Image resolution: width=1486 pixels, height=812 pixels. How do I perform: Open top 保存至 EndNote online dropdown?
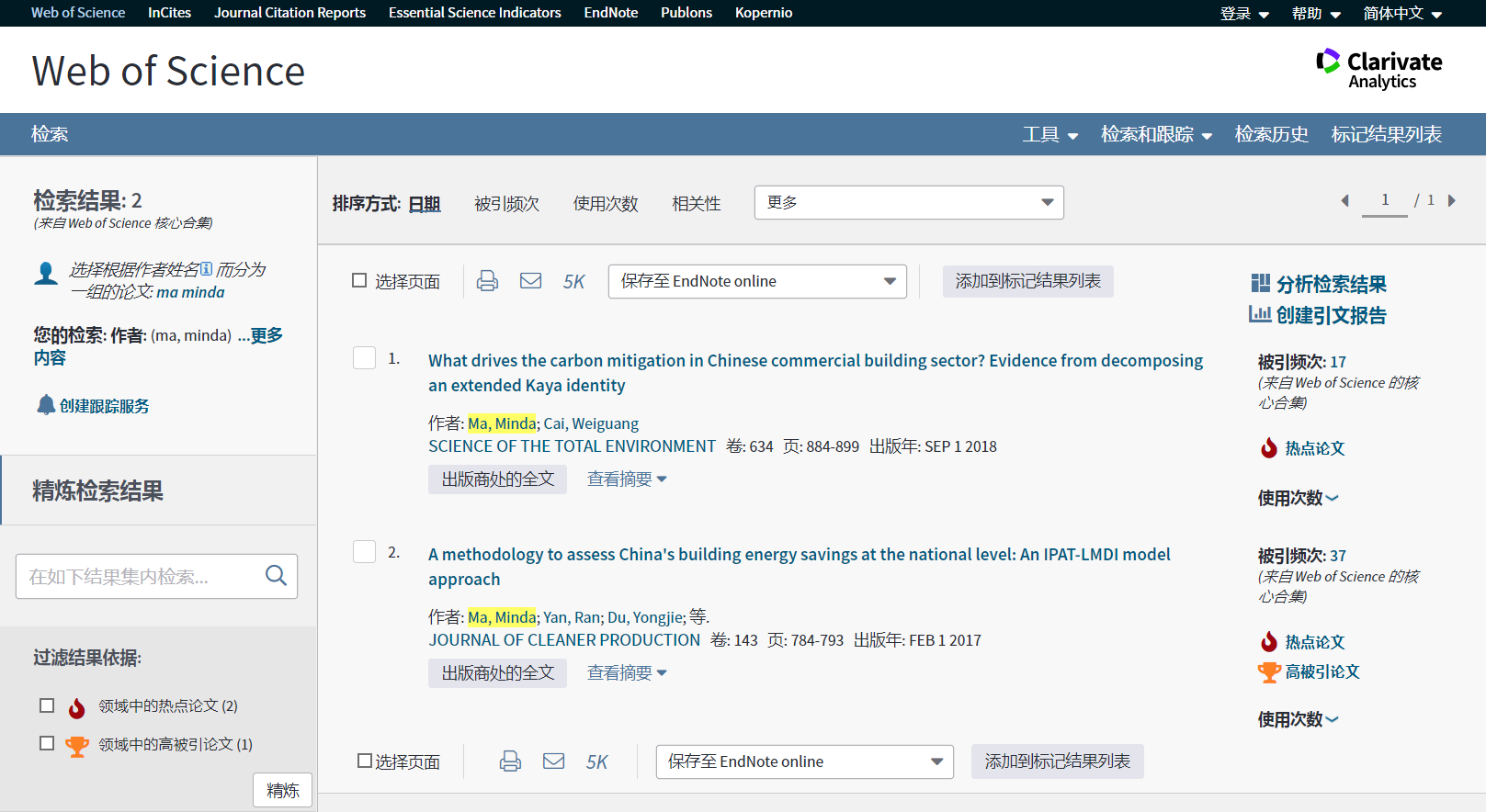coord(757,281)
